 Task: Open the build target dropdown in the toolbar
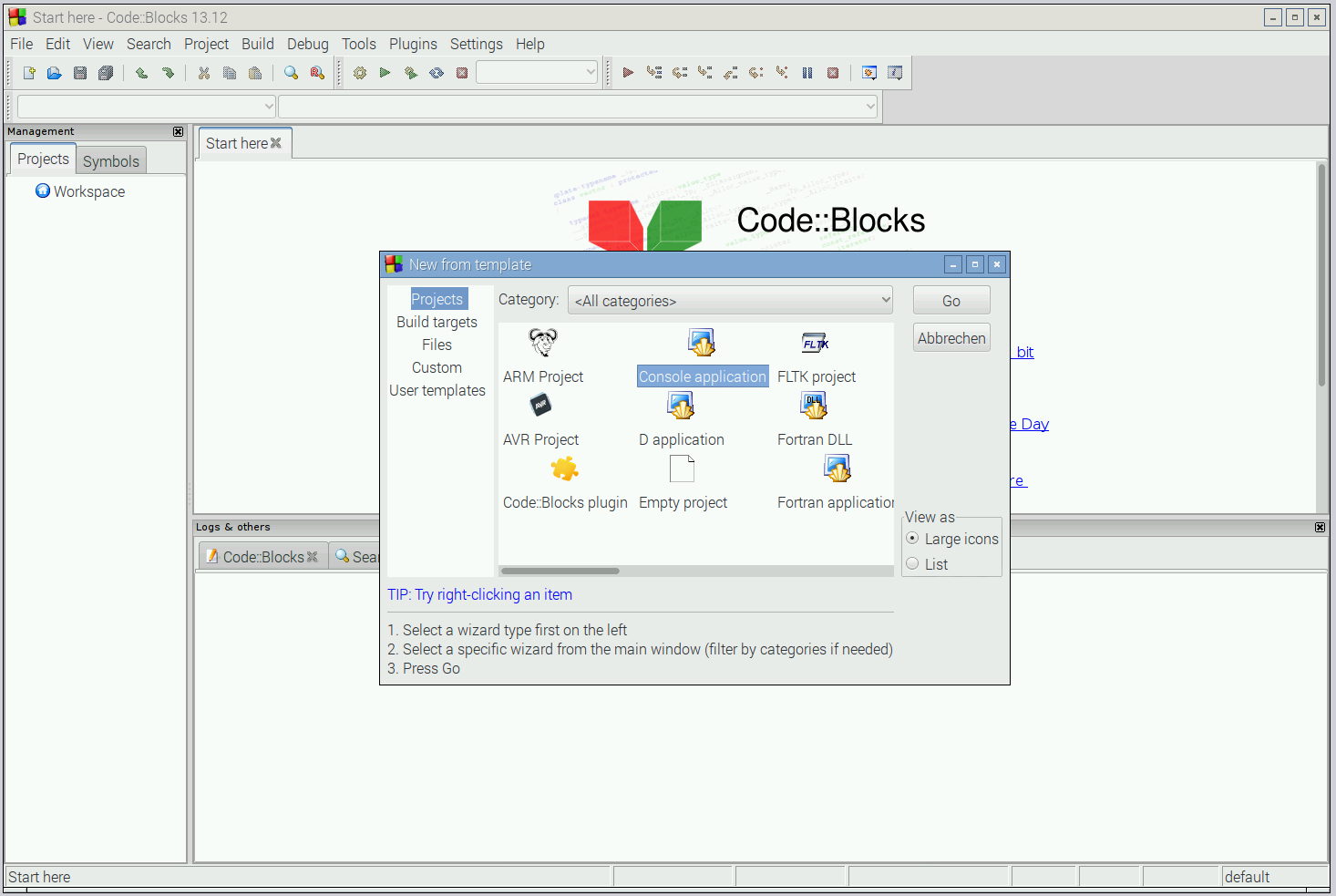point(537,71)
